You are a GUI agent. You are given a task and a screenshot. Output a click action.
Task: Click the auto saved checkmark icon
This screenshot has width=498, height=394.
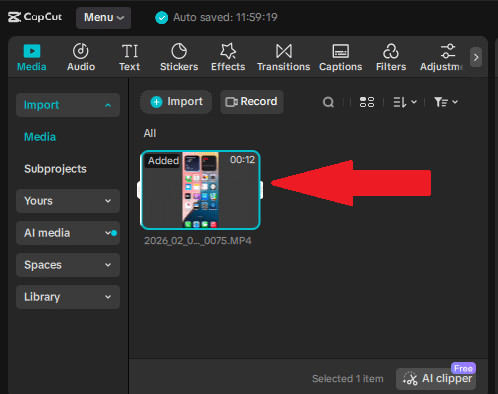coord(162,18)
